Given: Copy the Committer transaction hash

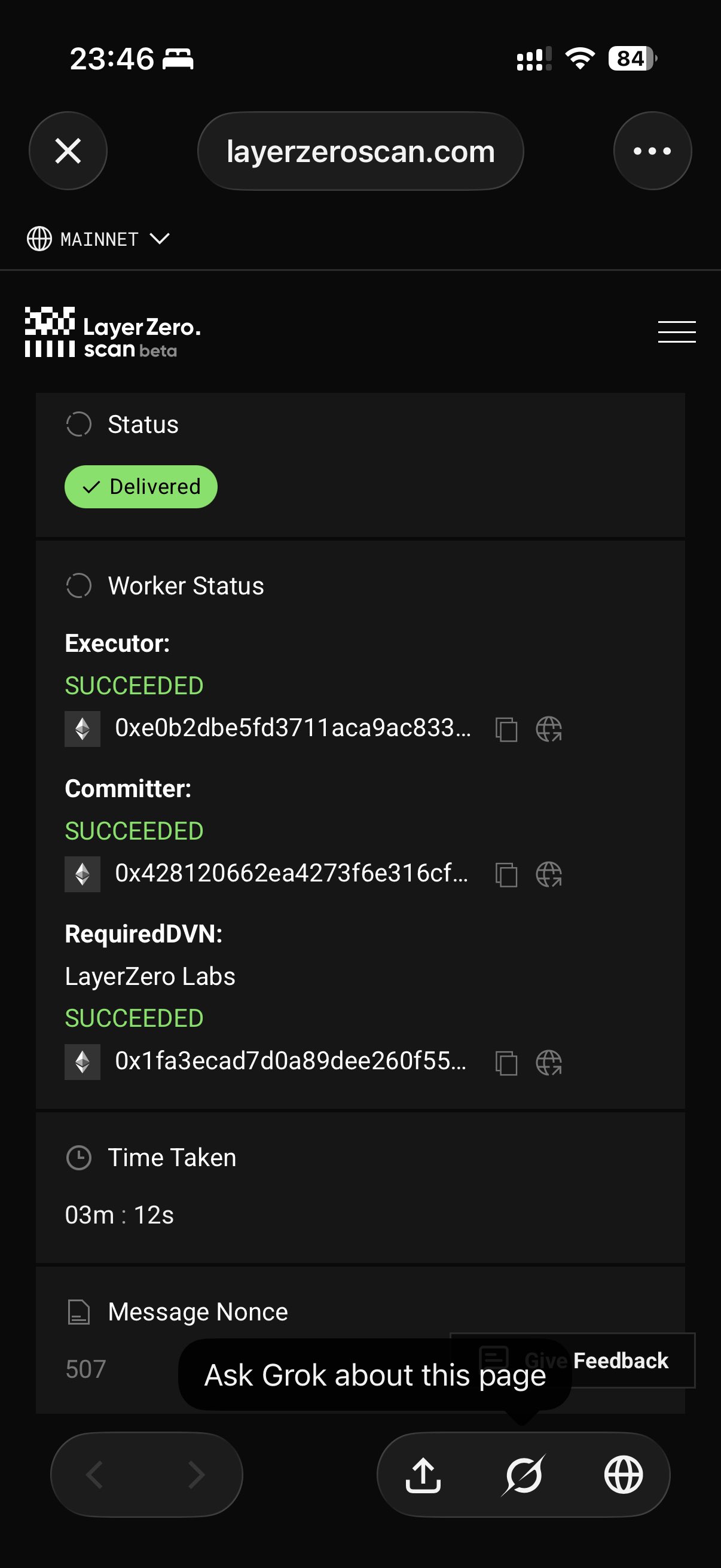Looking at the screenshot, I should [x=506, y=875].
